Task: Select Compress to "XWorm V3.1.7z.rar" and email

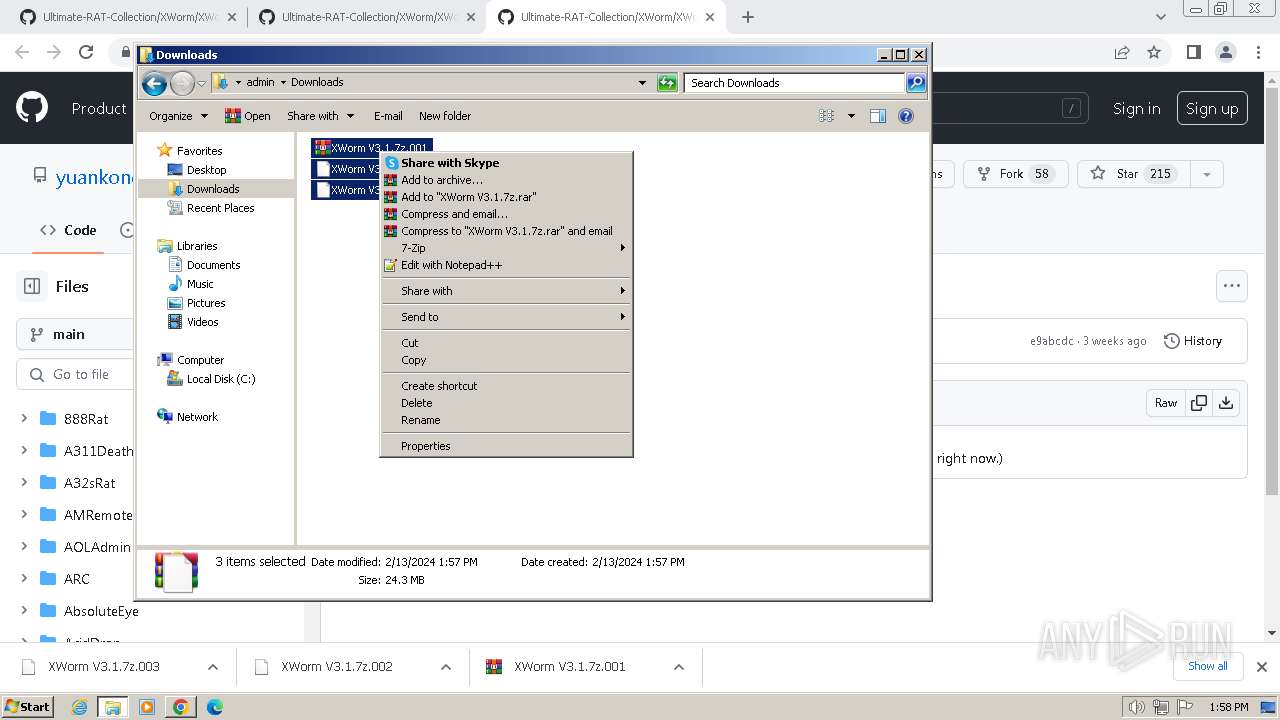Action: (506, 231)
